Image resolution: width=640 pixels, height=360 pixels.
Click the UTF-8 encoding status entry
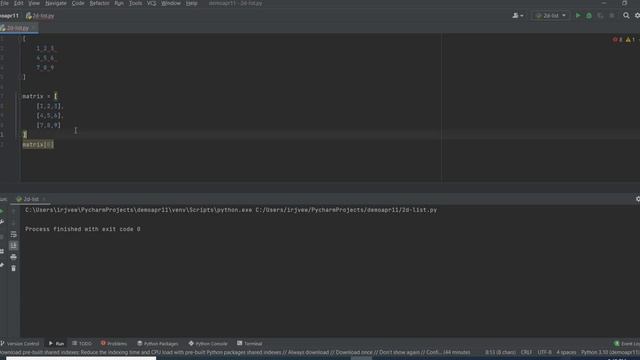pyautogui.click(x=544, y=352)
